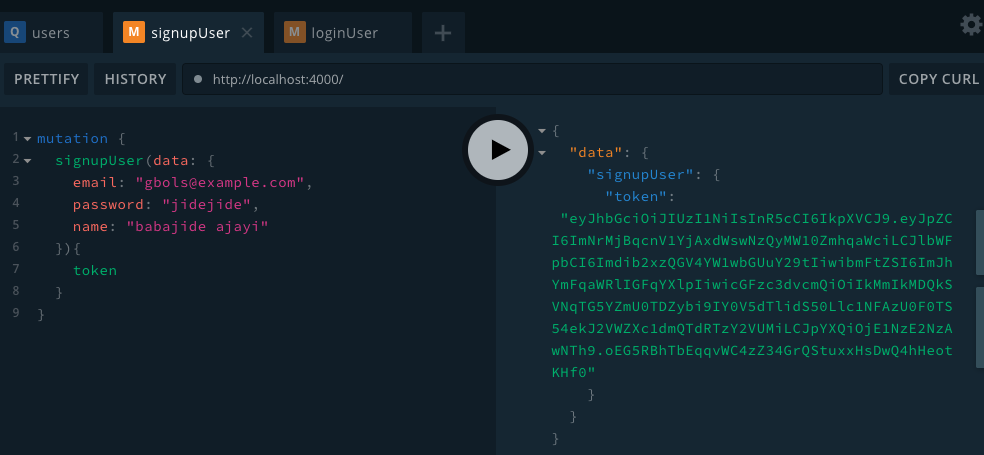Click the orange M icon on signupUser tab

point(133,33)
